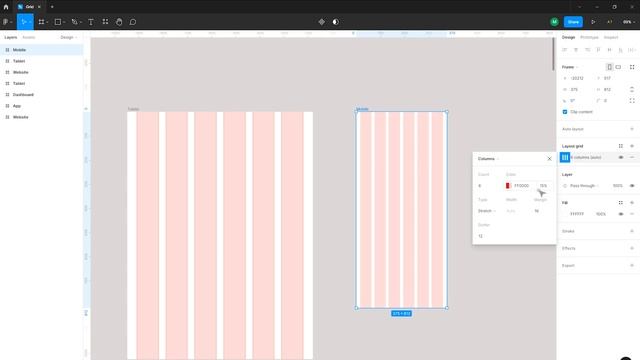The image size is (640, 360).
Task: Add auto layout with plus
Action: click(632, 129)
